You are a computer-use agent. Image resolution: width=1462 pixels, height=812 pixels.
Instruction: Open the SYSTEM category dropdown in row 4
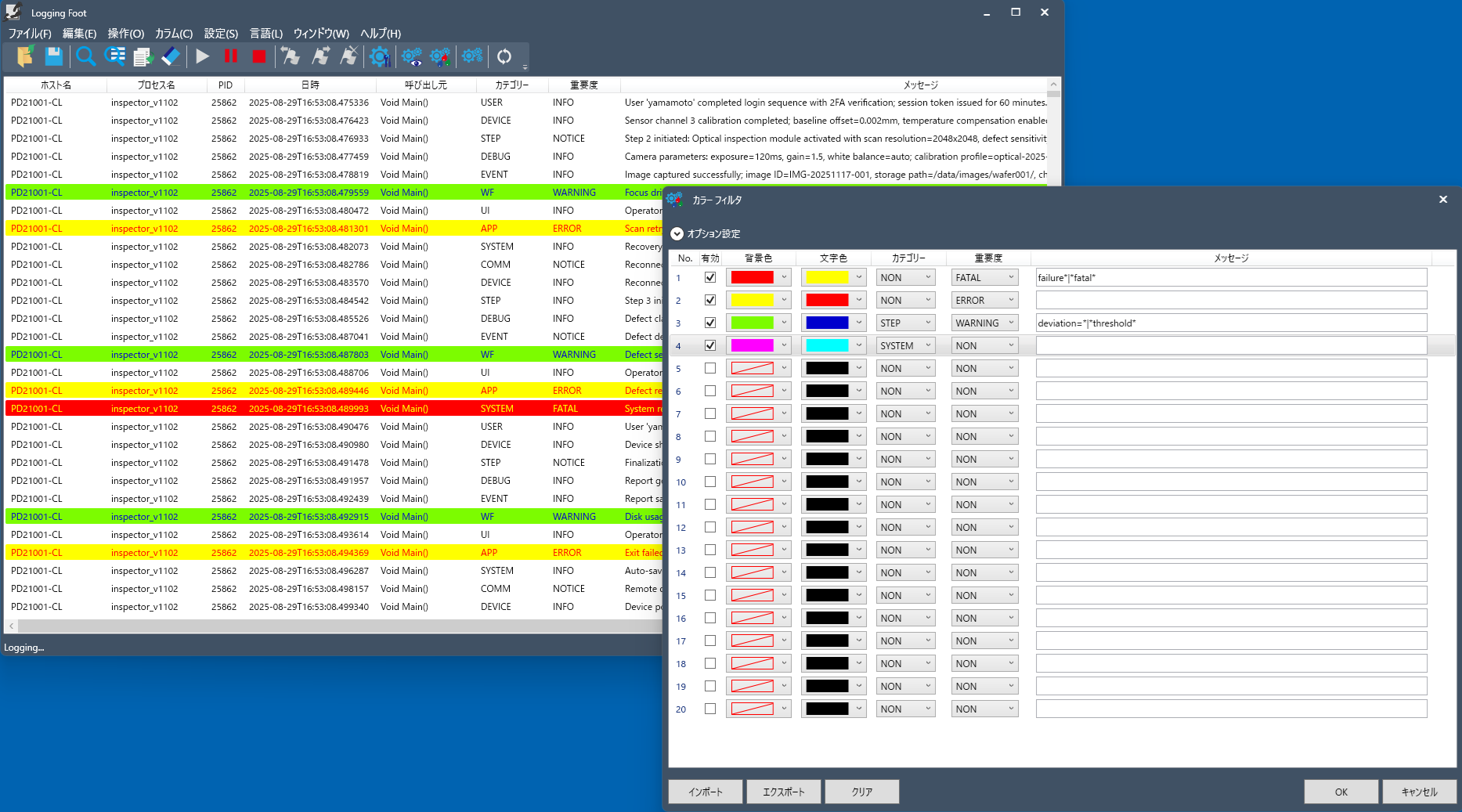pyautogui.click(x=905, y=345)
